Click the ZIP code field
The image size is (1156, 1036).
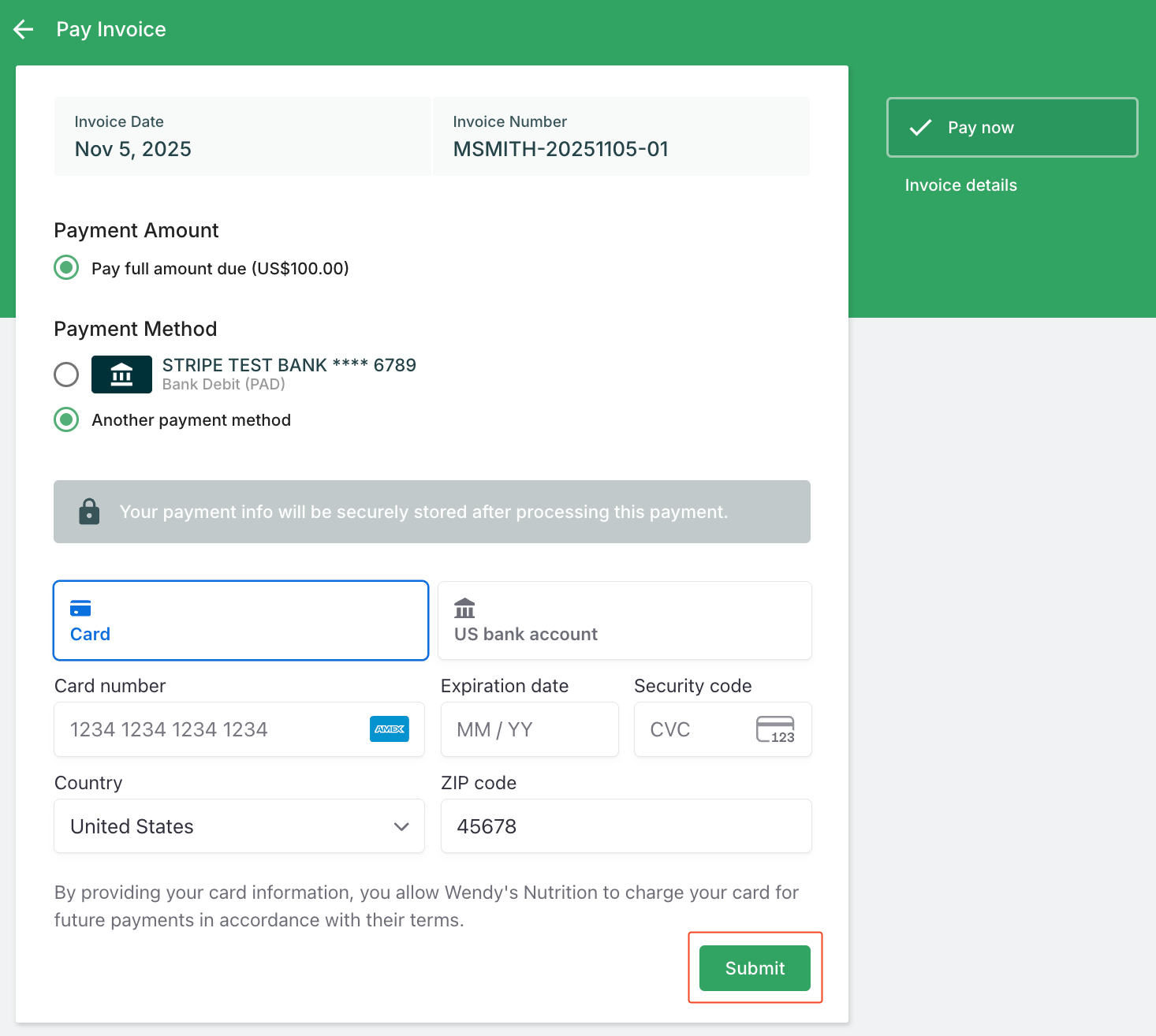[625, 826]
